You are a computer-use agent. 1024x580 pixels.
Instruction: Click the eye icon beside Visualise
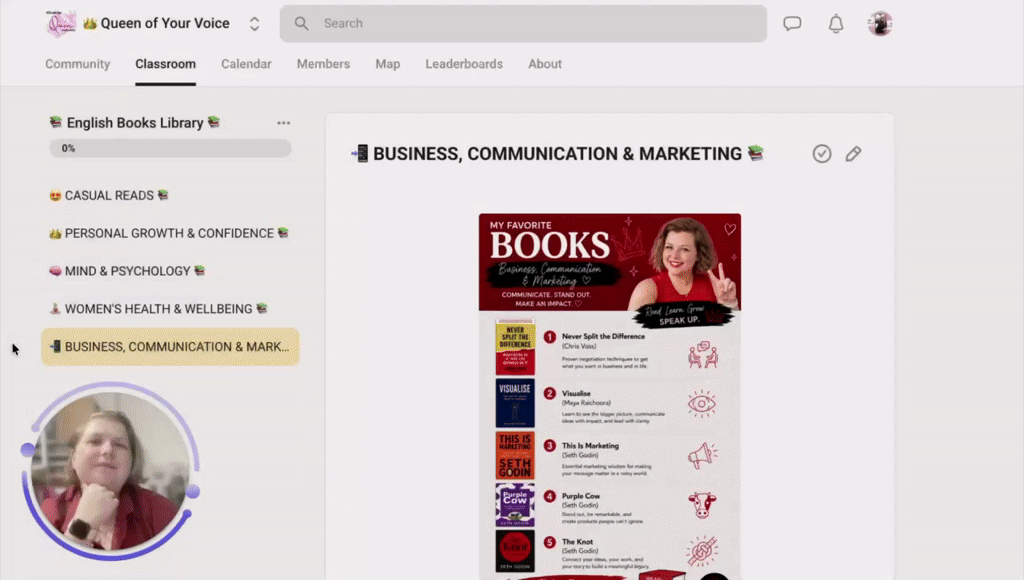702,404
